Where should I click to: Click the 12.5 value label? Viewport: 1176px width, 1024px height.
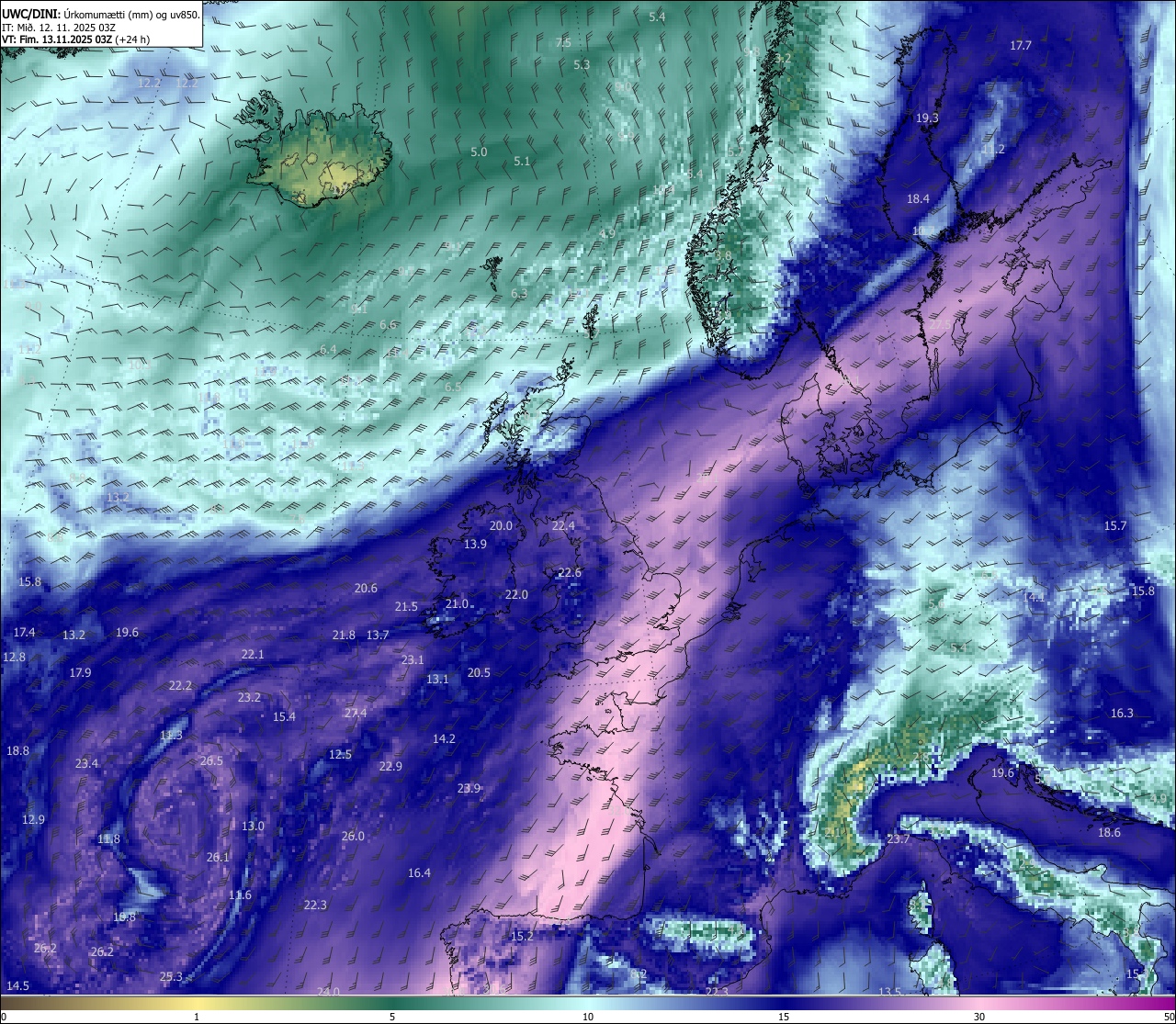[x=340, y=754]
